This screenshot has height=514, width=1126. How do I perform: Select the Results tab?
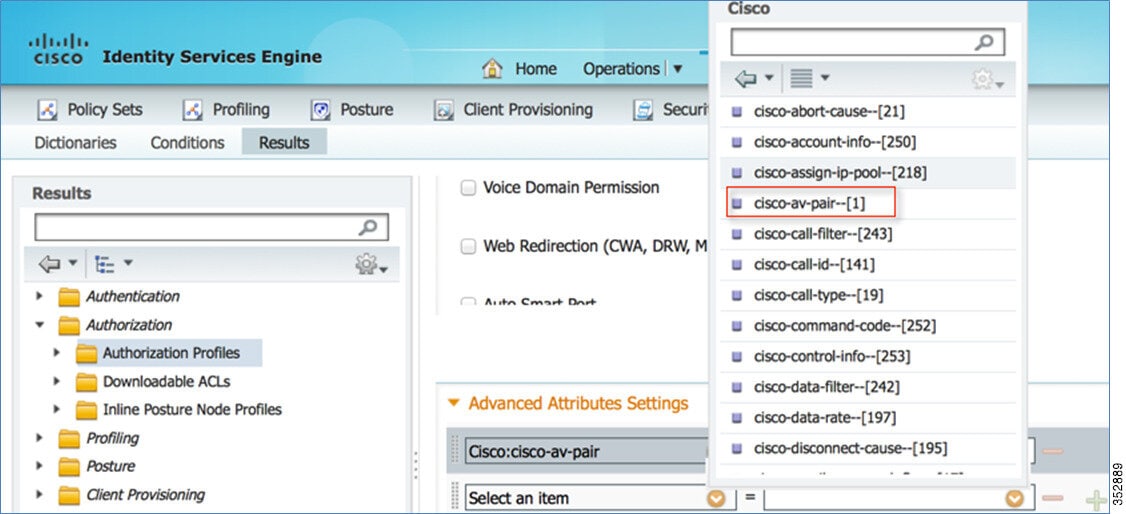[284, 142]
